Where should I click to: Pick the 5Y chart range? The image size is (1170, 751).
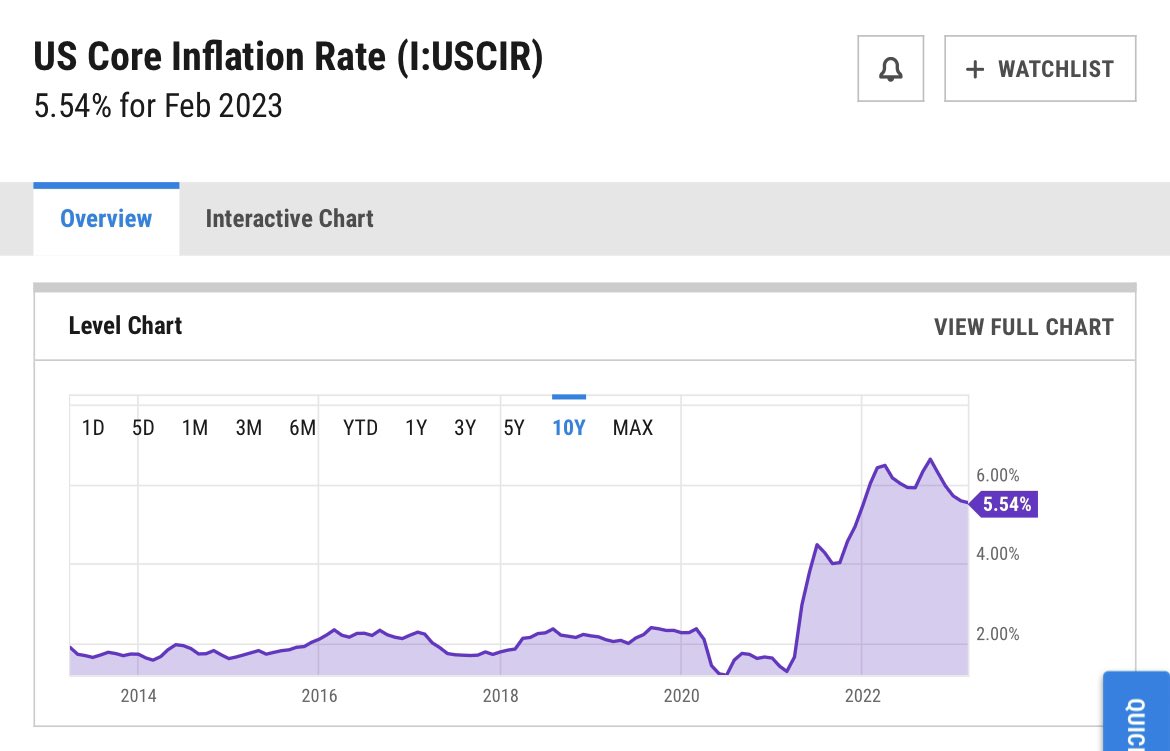click(x=514, y=428)
